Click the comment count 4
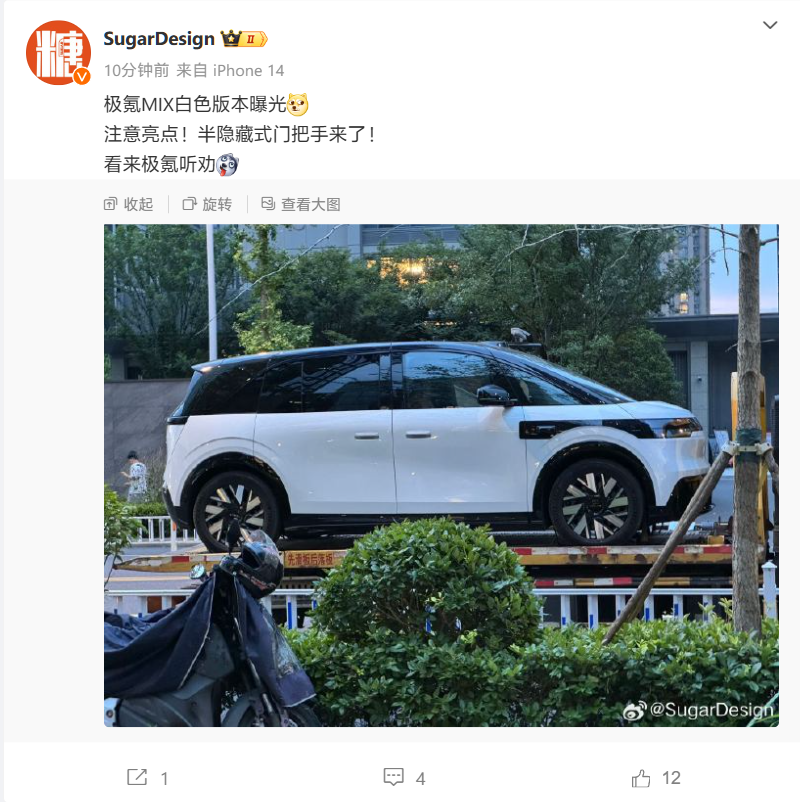The height and width of the screenshot is (802, 800). pos(420,778)
